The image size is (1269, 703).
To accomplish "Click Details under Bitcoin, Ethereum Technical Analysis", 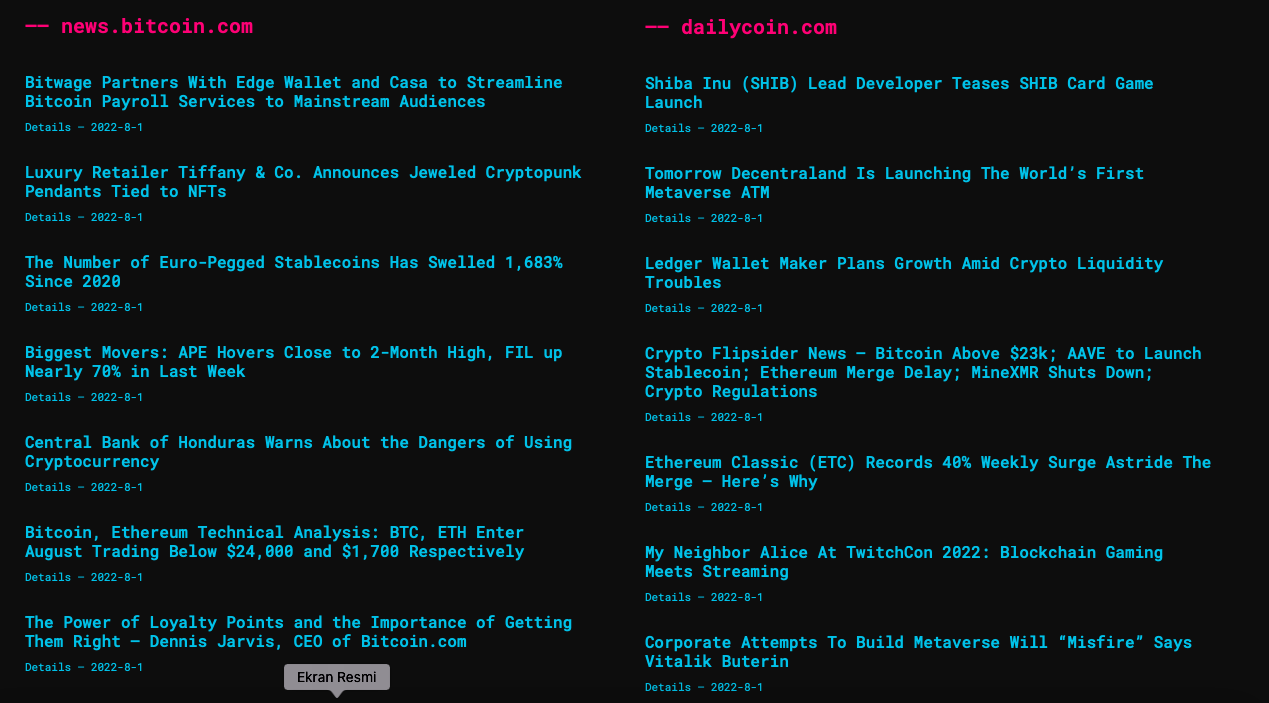I will coord(48,578).
